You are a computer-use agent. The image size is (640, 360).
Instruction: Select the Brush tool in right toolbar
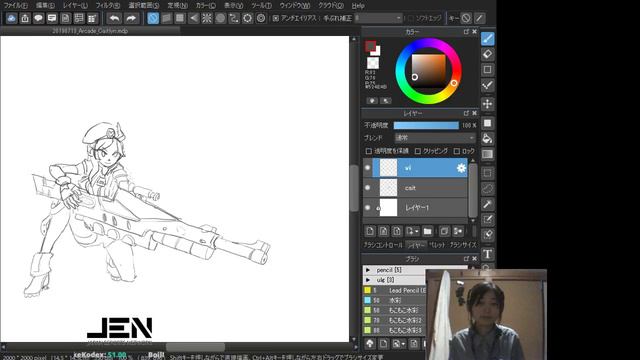click(487, 39)
